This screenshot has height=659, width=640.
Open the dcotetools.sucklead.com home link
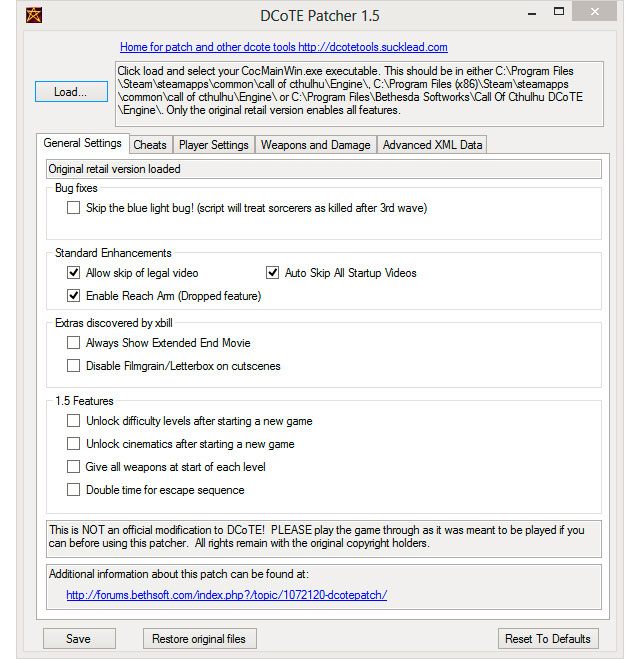point(283,47)
